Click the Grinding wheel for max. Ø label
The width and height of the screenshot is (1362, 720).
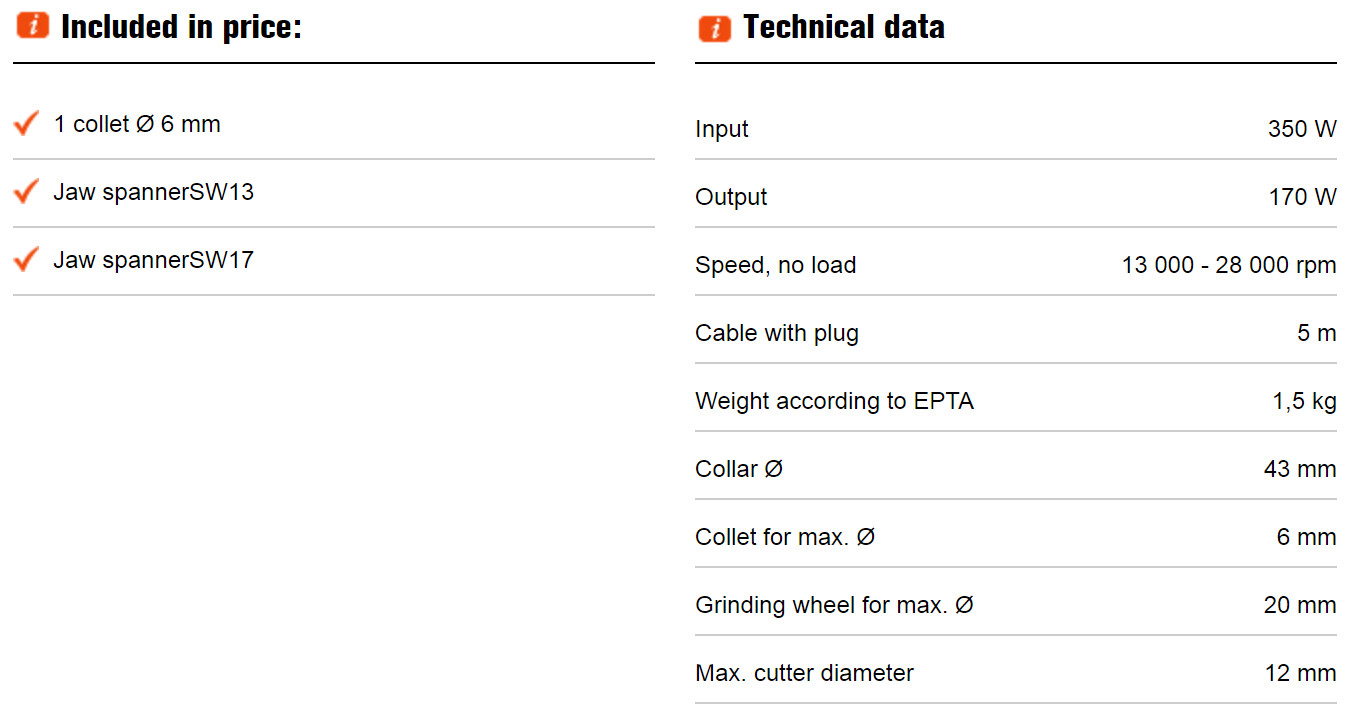pyautogui.click(x=835, y=605)
